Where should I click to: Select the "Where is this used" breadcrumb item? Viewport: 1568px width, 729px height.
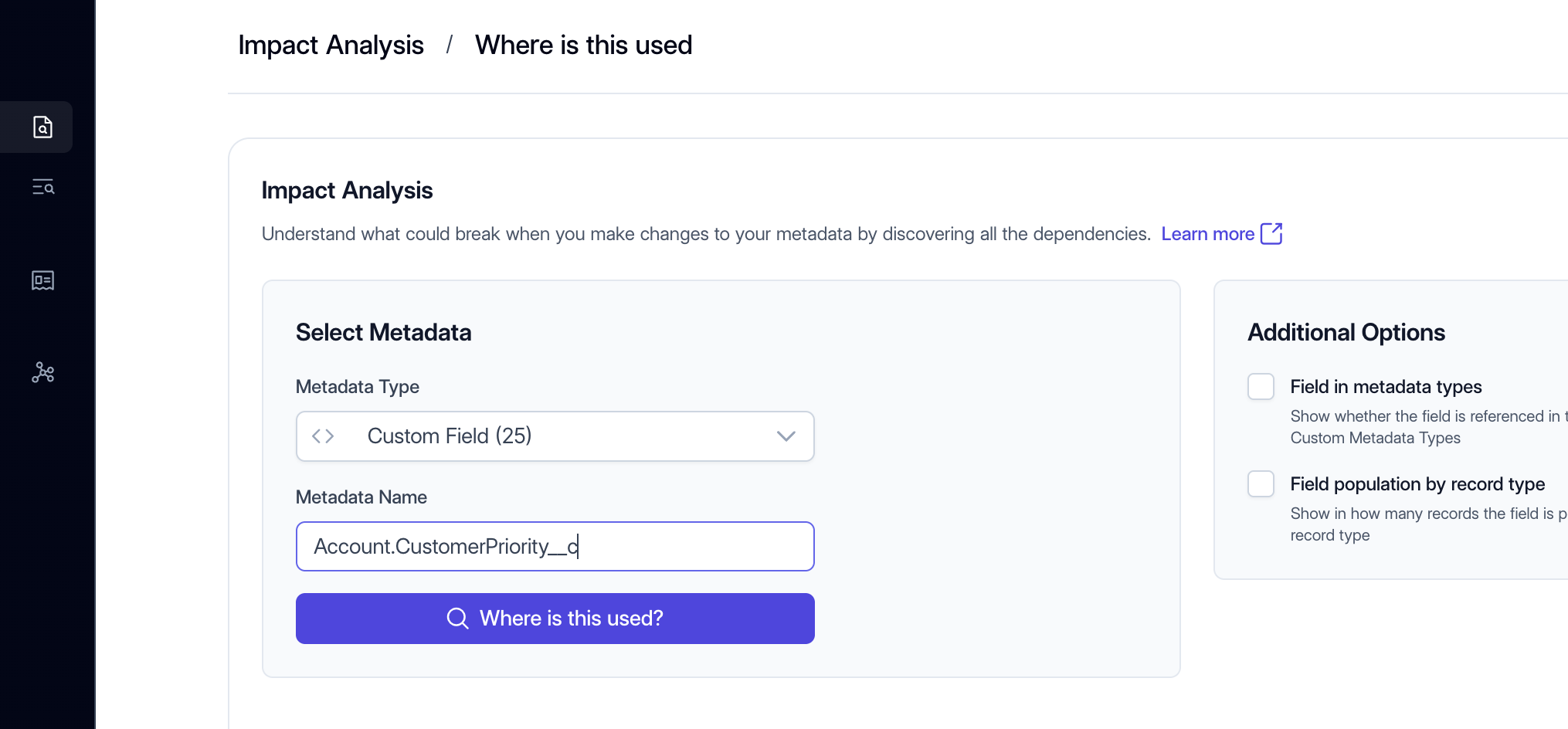pyautogui.click(x=583, y=46)
